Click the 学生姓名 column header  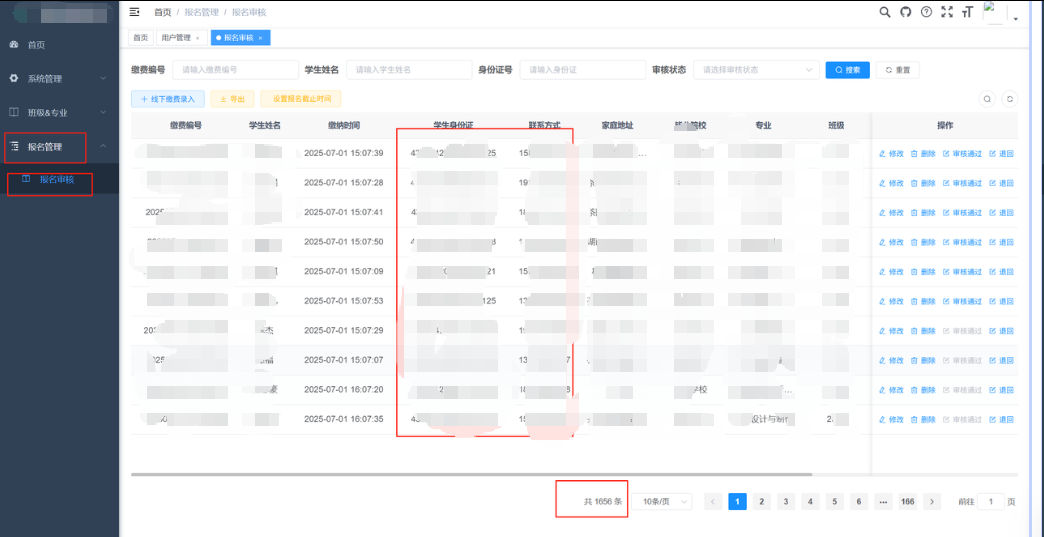[x=264, y=125]
